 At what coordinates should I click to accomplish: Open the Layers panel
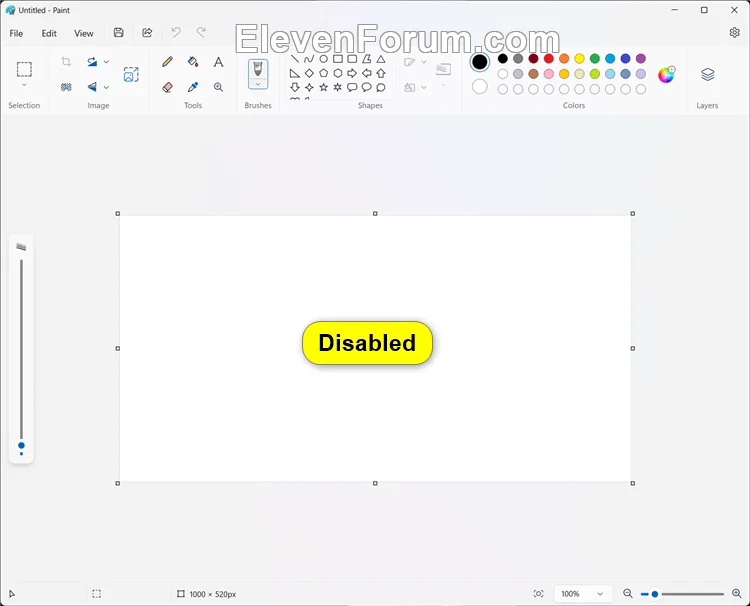coord(707,74)
